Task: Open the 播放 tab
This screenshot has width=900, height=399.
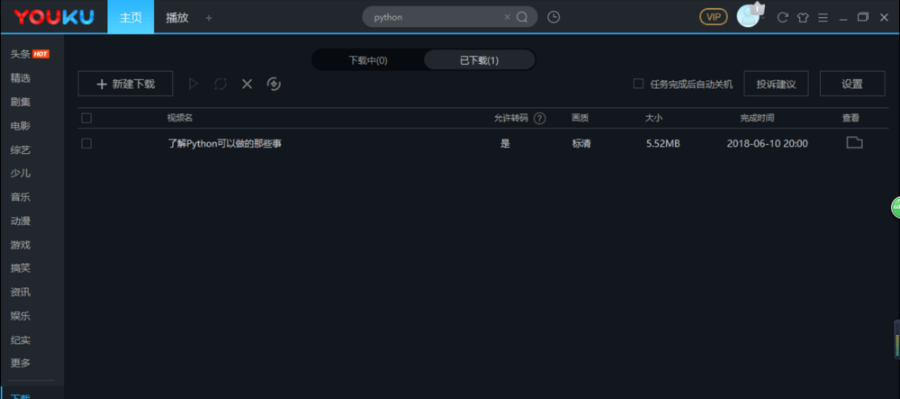Action: click(177, 17)
